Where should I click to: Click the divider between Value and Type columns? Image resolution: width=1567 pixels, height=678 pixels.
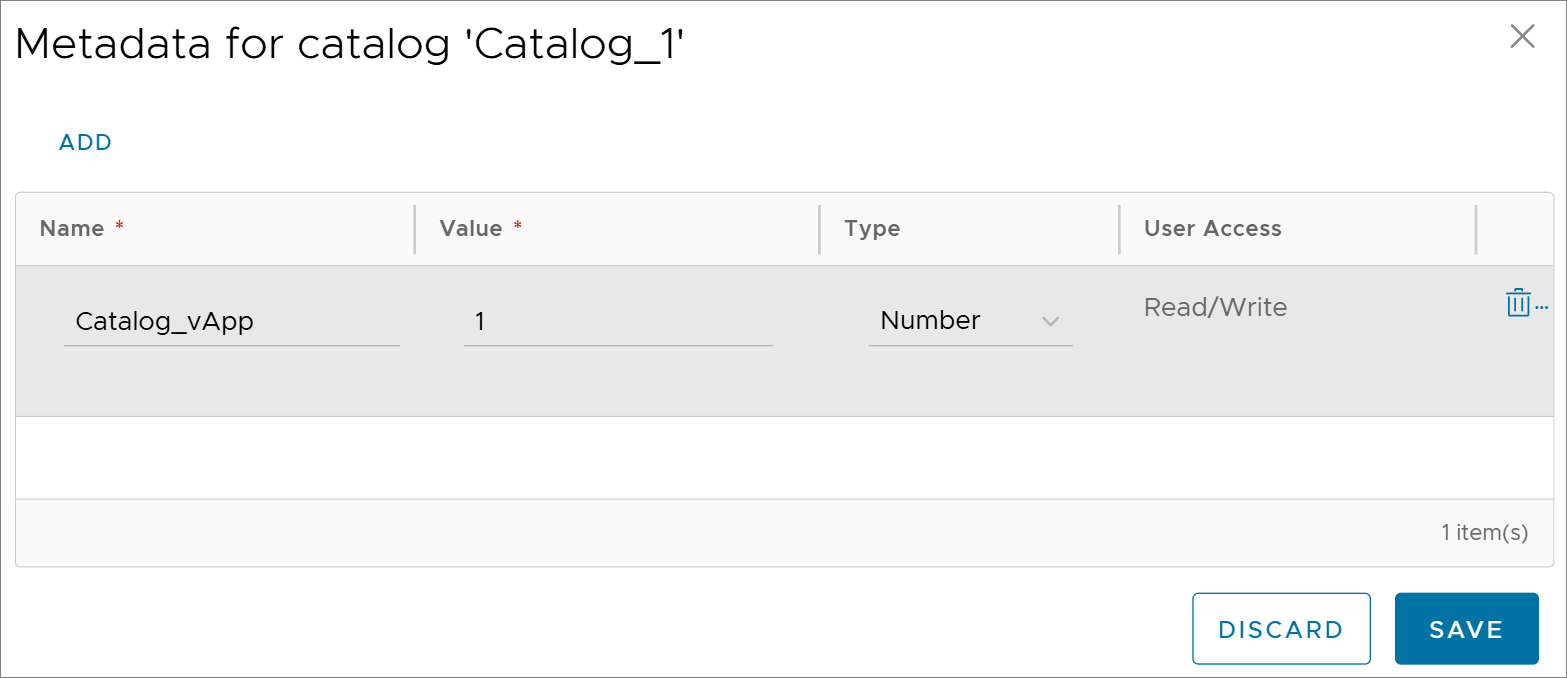pyautogui.click(x=819, y=230)
